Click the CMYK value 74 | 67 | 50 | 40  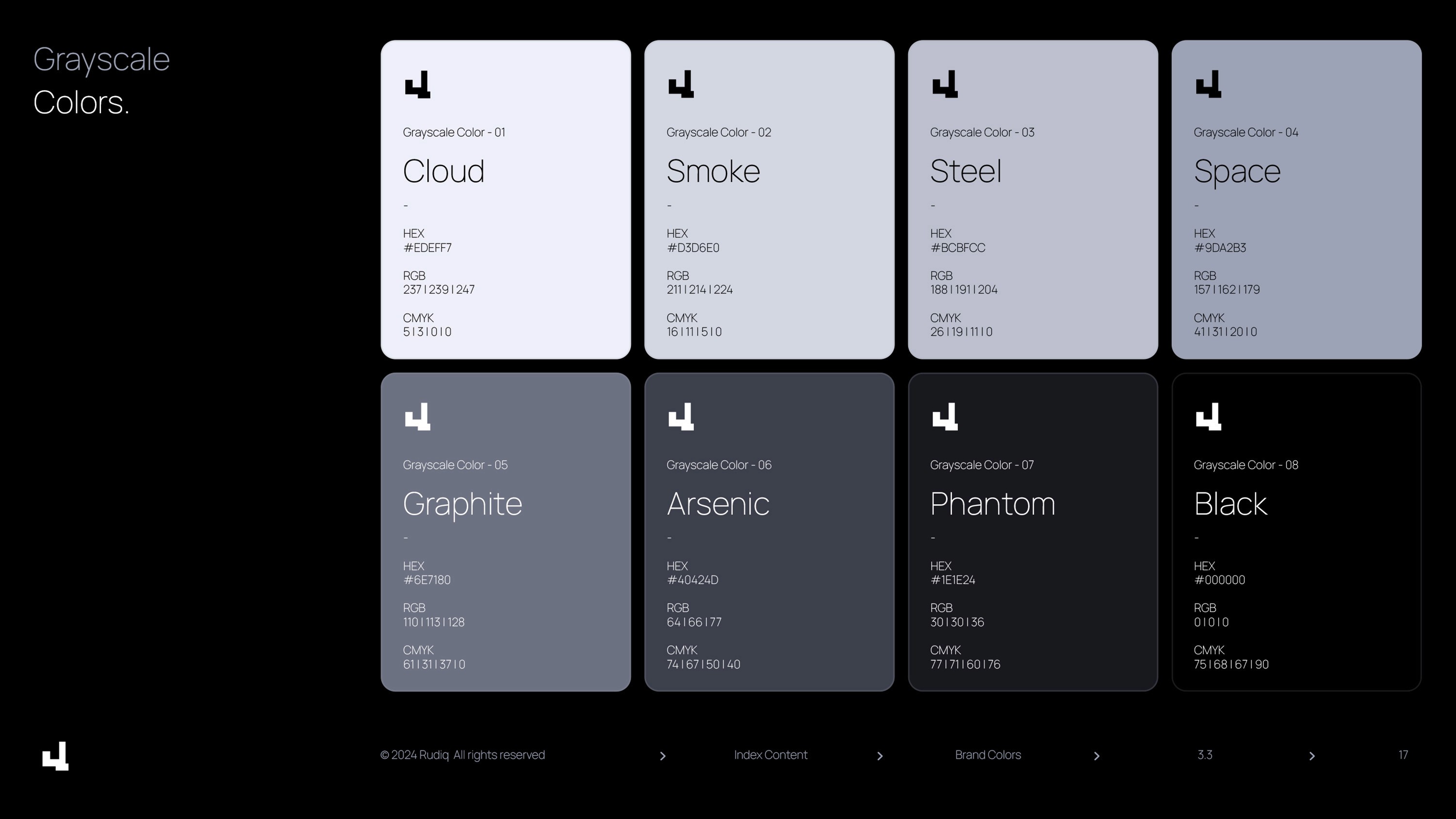coord(703,665)
